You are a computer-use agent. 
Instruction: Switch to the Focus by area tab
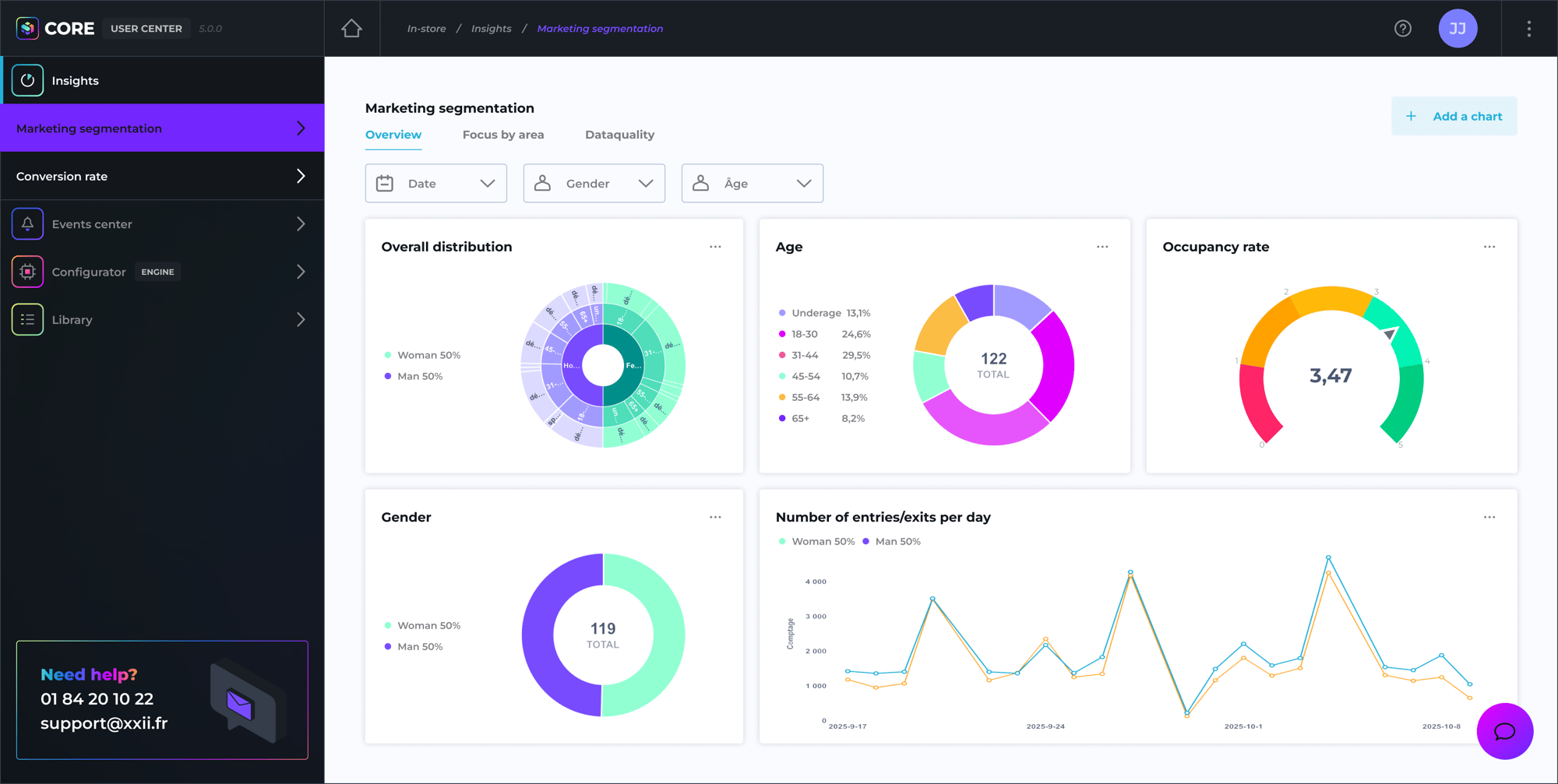click(x=503, y=135)
